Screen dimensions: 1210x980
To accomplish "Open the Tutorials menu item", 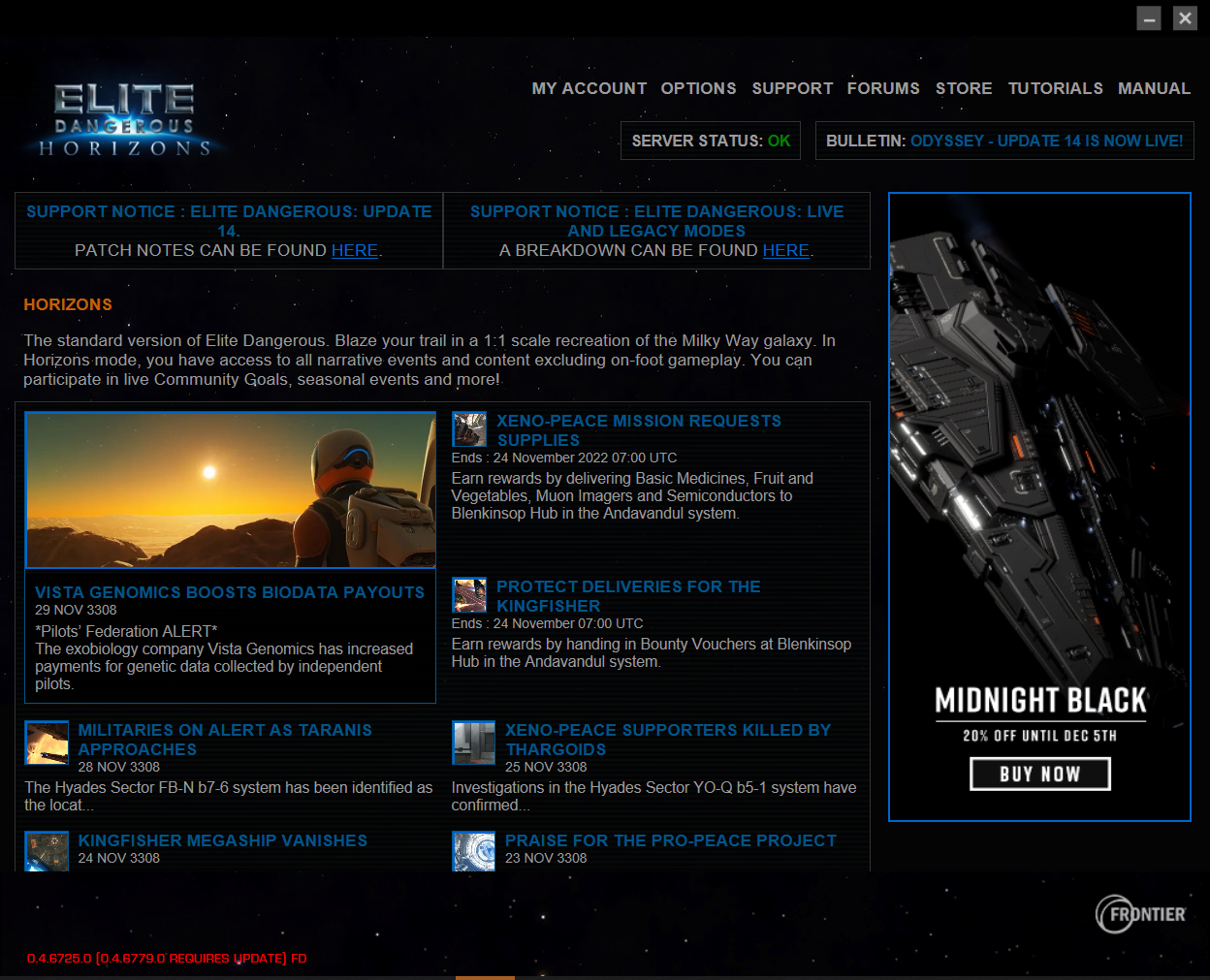I will point(1056,88).
